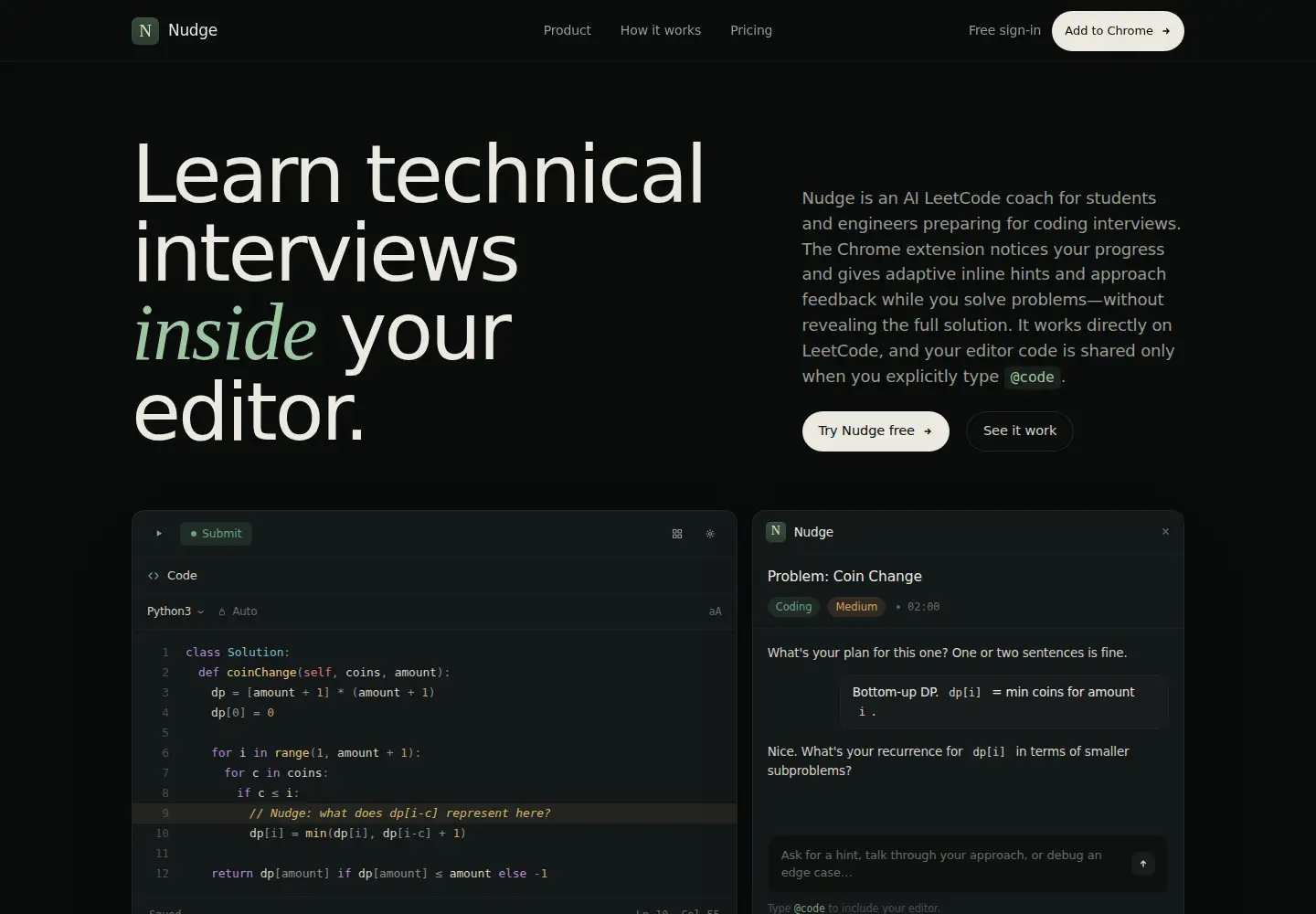
Task: Close the Nudge chat panel
Action: [x=1165, y=532]
